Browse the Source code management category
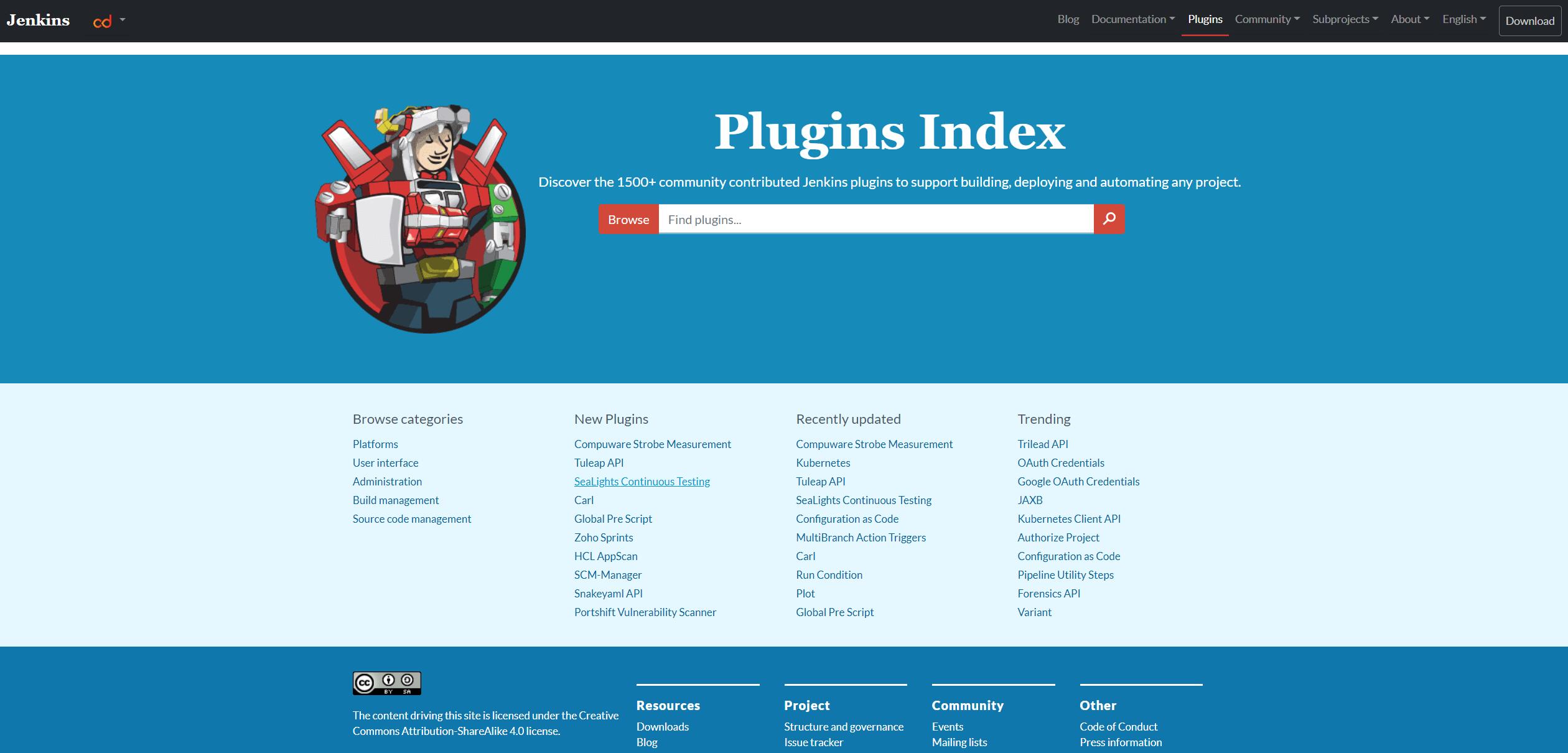The height and width of the screenshot is (753, 1568). pos(411,519)
